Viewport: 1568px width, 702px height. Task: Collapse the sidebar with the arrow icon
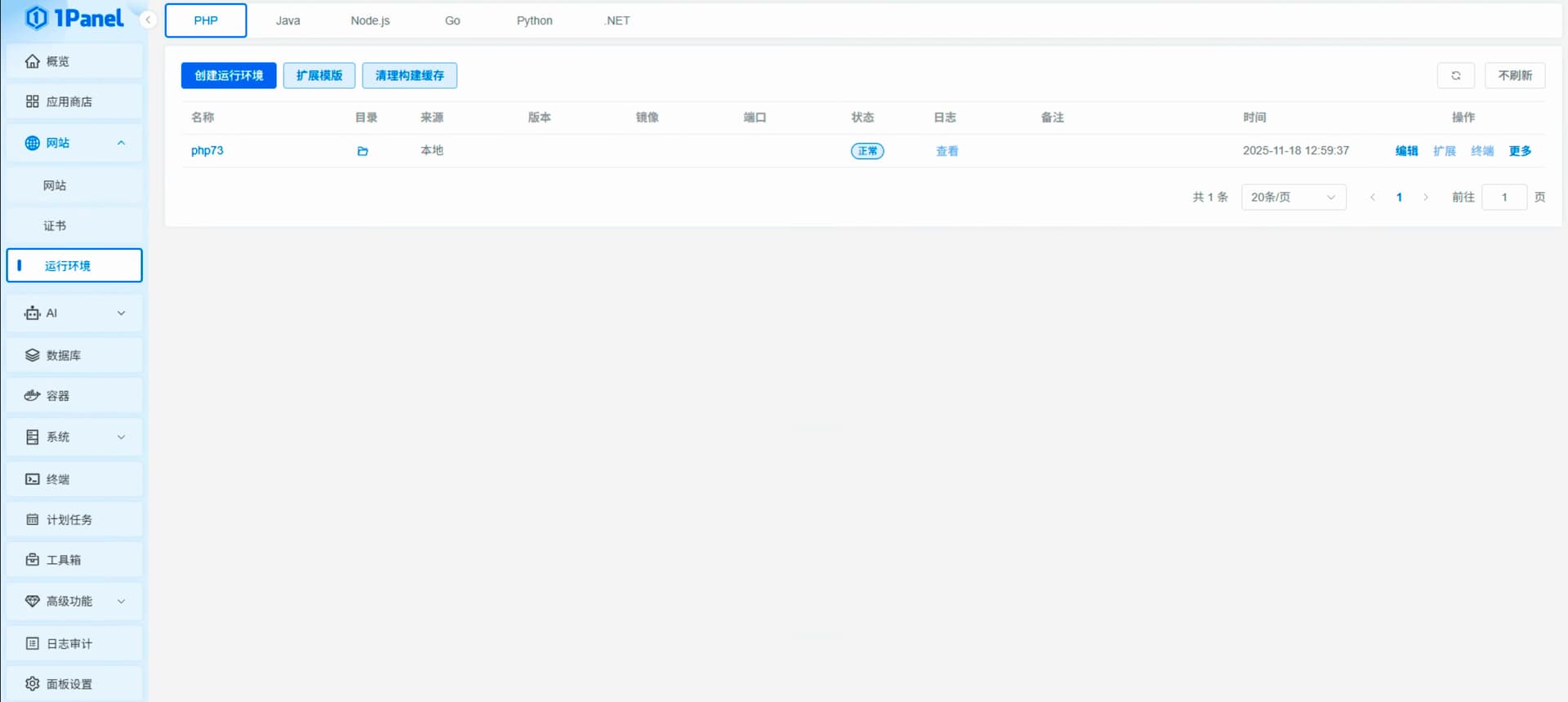point(148,20)
